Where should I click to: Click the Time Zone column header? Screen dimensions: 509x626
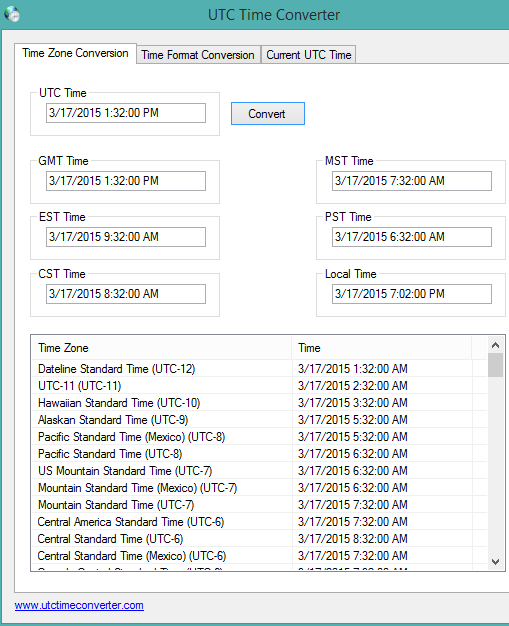tap(162, 348)
